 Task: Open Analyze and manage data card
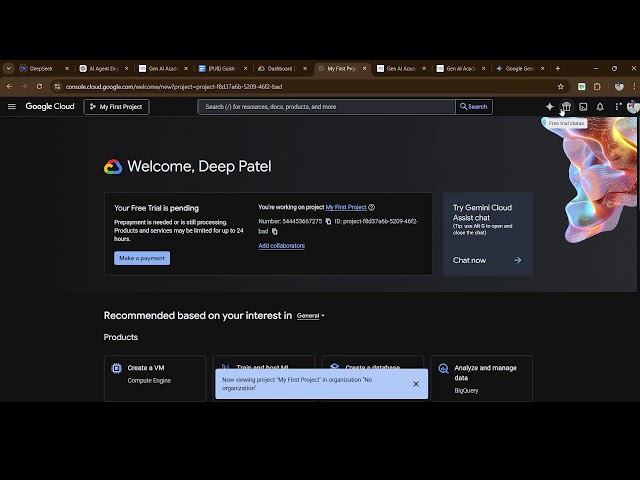(x=482, y=378)
